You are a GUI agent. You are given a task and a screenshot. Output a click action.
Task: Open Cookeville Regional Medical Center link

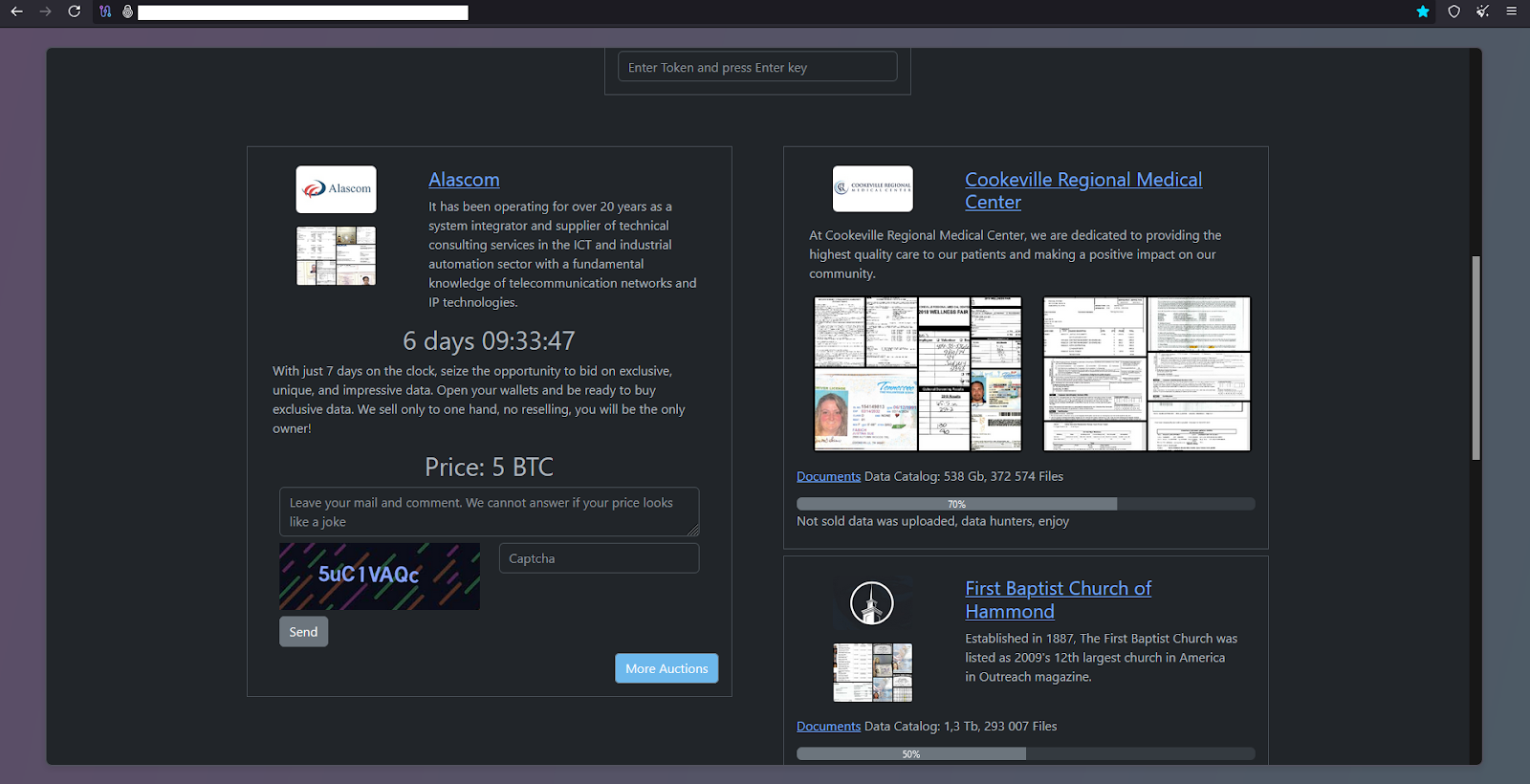pos(1083,190)
